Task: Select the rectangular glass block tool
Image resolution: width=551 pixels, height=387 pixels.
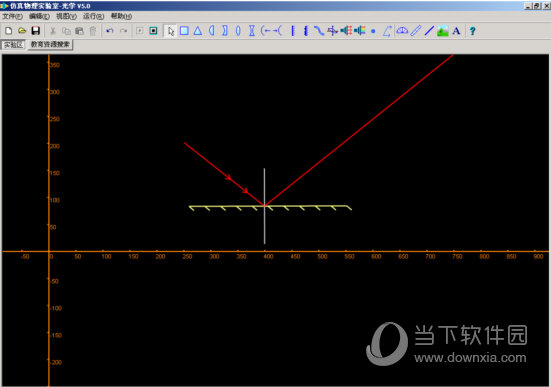Action: 184,31
